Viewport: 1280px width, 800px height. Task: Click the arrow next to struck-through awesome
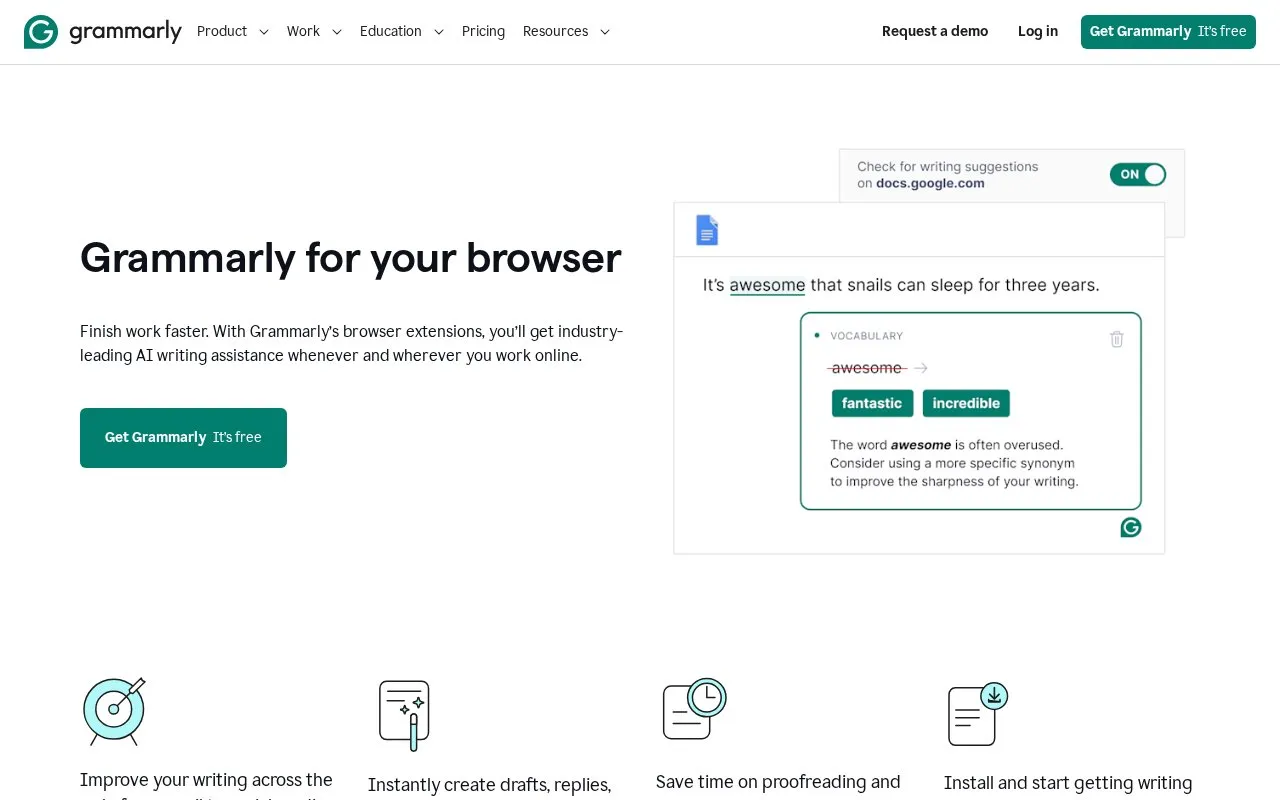pos(921,368)
